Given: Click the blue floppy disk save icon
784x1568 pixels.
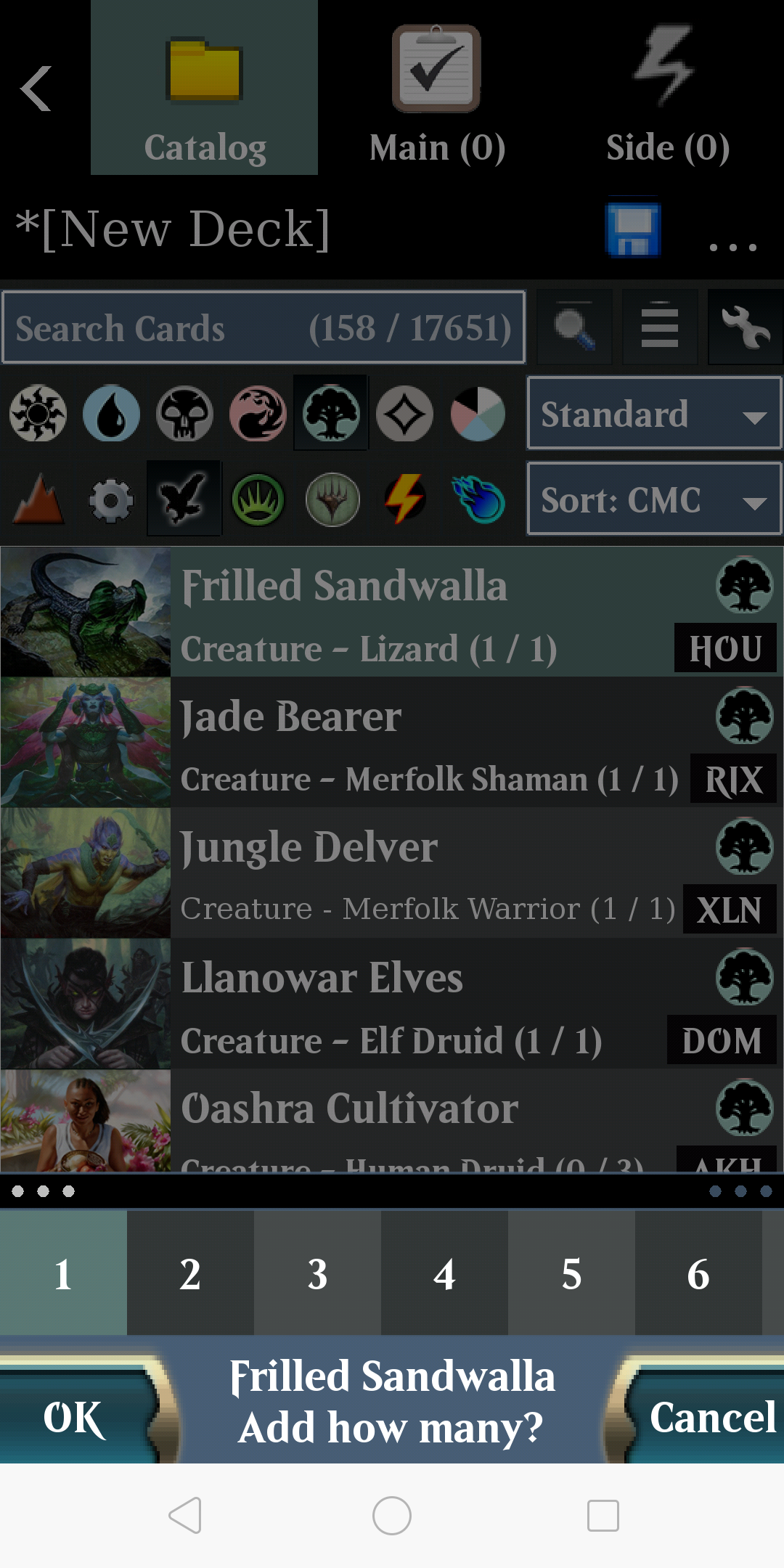Looking at the screenshot, I should (x=633, y=230).
